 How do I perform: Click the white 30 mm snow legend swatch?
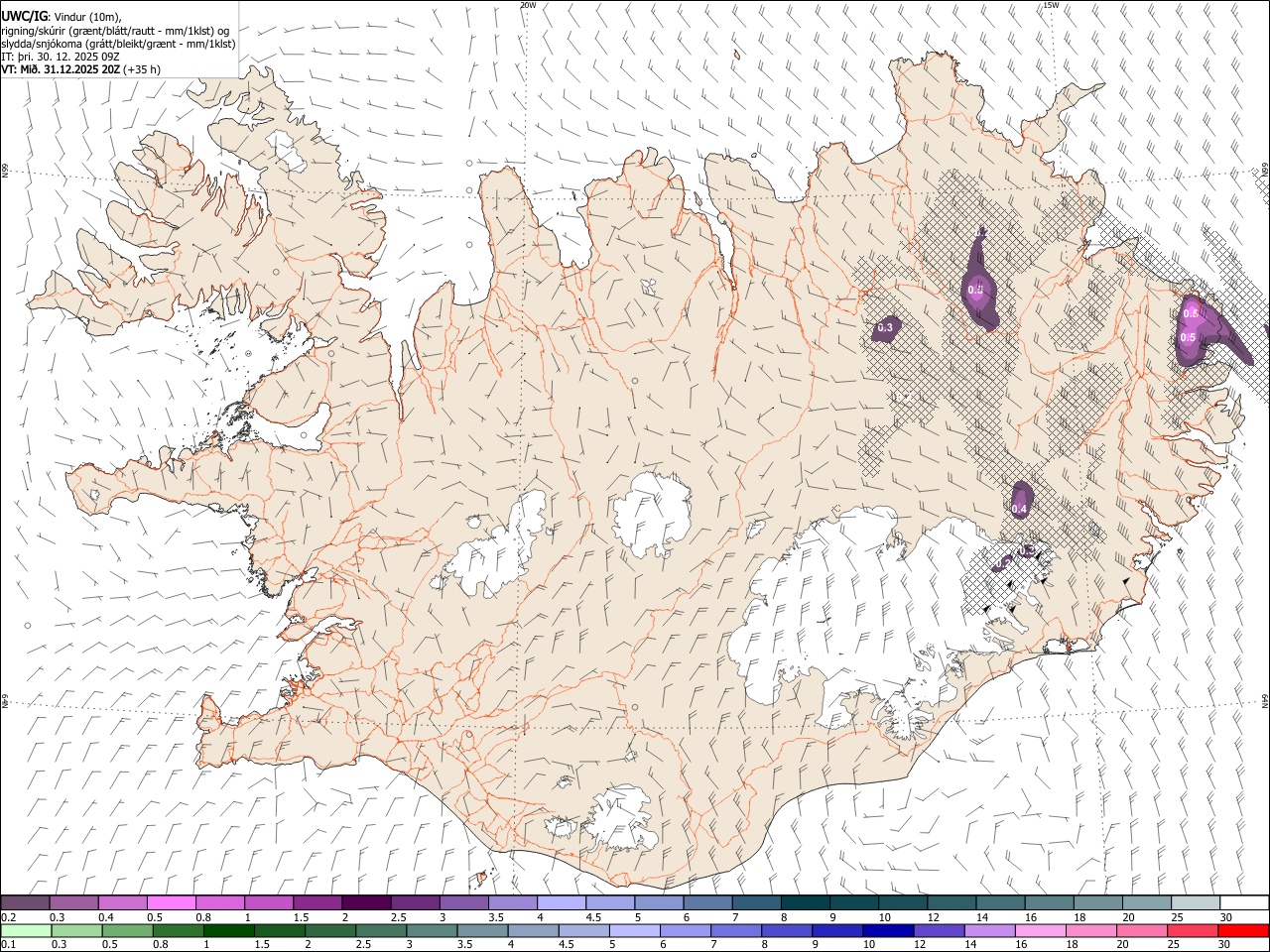pyautogui.click(x=1244, y=903)
